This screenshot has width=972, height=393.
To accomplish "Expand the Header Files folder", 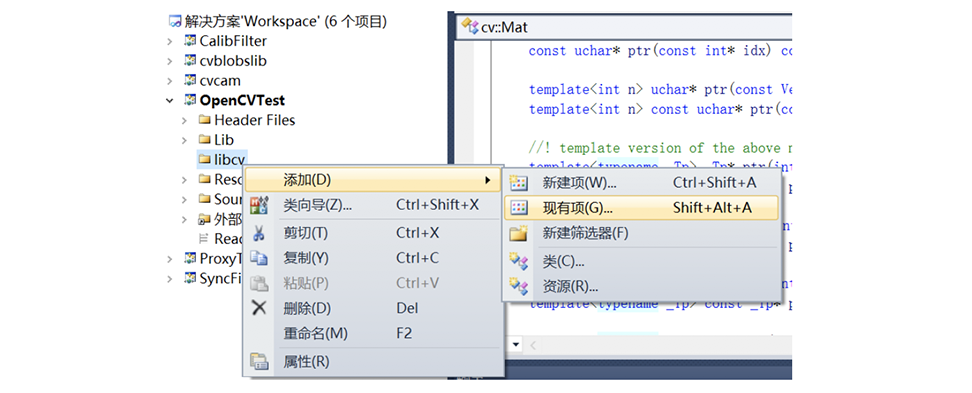I will pyautogui.click(x=184, y=120).
